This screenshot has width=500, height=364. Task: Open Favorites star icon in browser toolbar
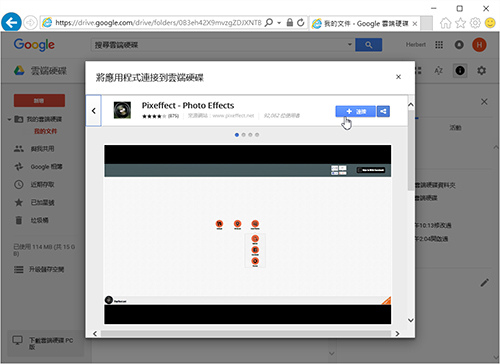(x=461, y=23)
